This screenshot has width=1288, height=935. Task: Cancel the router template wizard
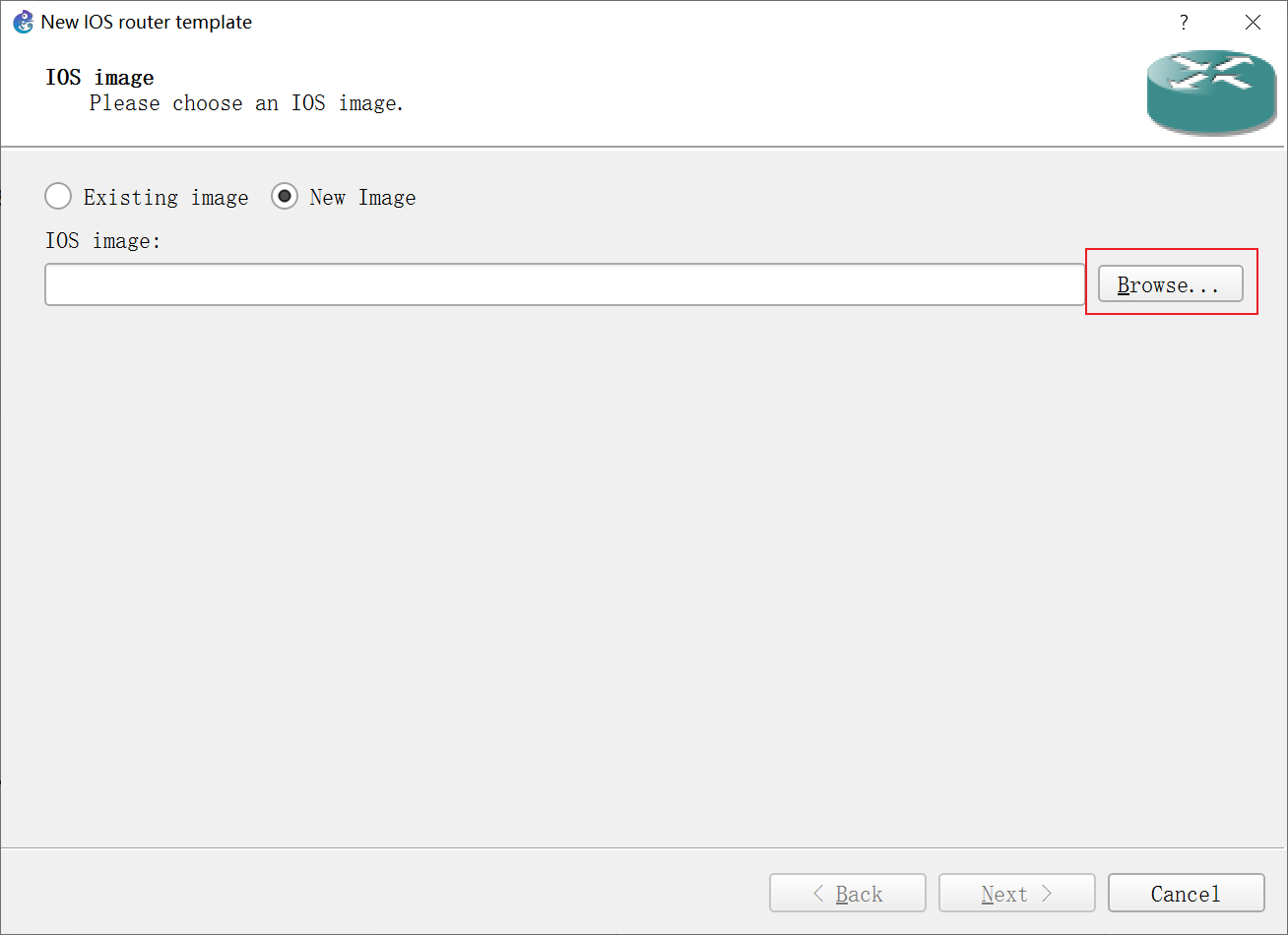pyautogui.click(x=1186, y=894)
